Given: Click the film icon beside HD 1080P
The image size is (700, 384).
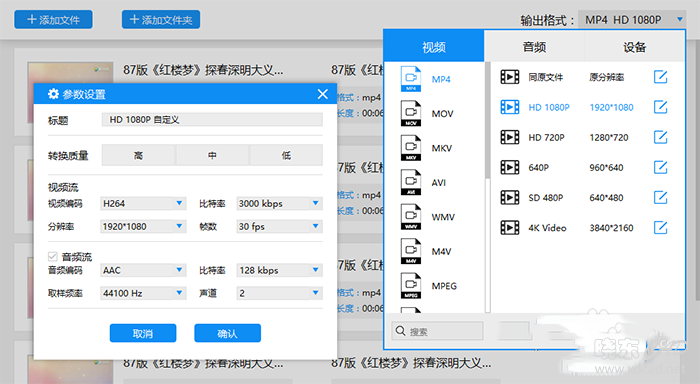Looking at the screenshot, I should point(510,107).
